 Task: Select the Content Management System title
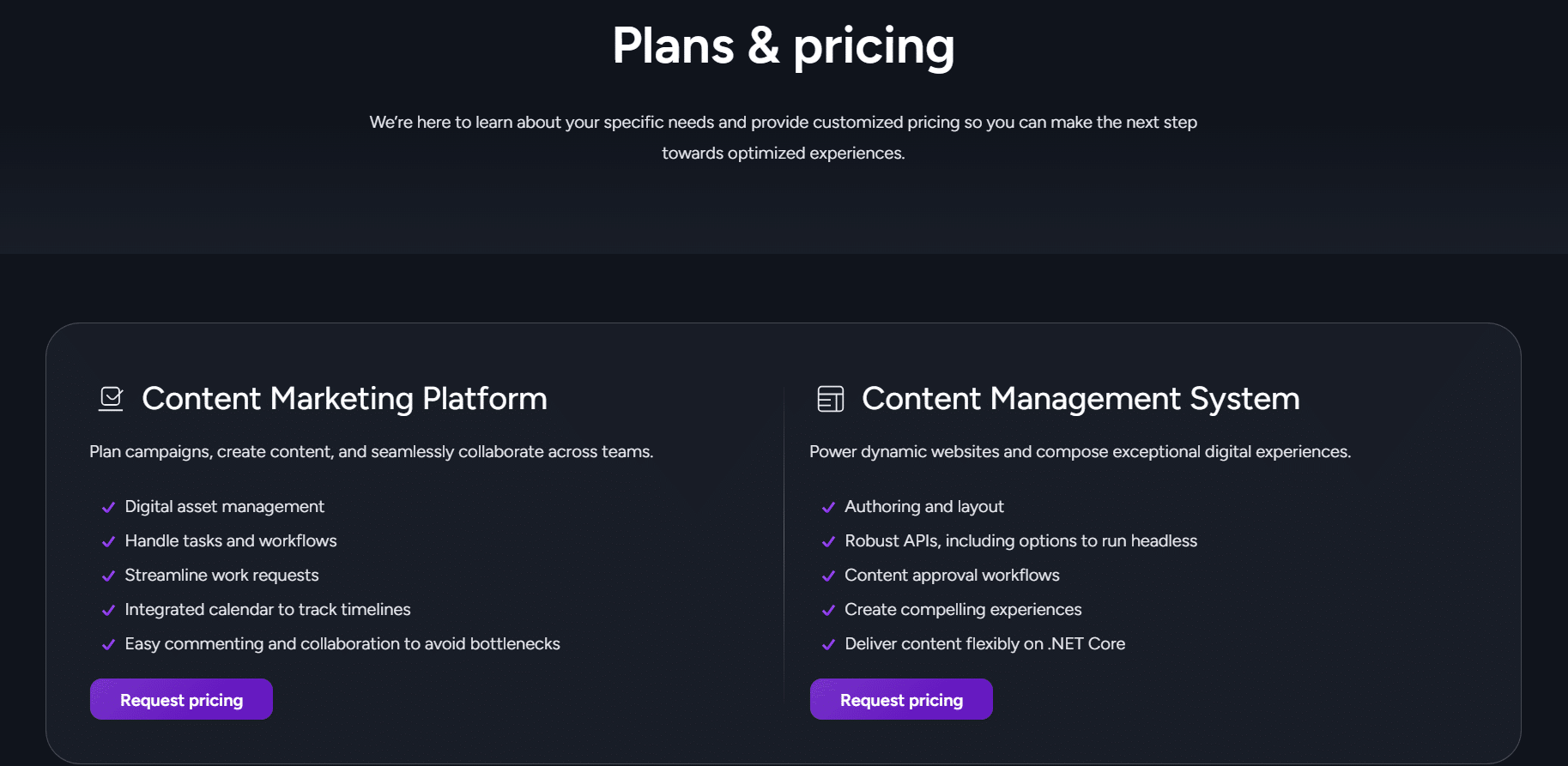(1081, 398)
